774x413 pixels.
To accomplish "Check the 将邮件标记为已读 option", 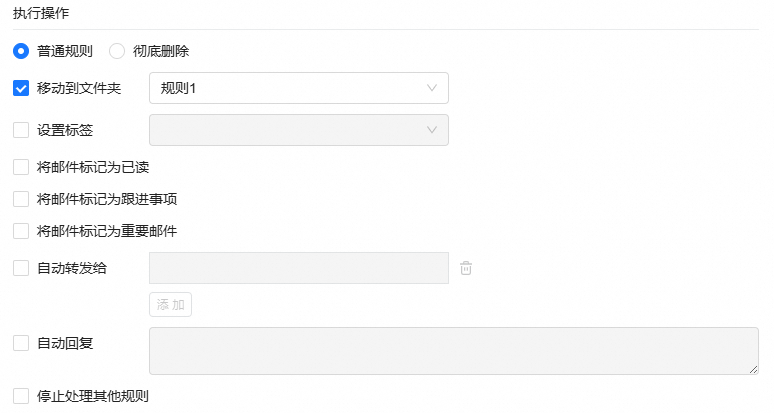I will click(x=21, y=167).
